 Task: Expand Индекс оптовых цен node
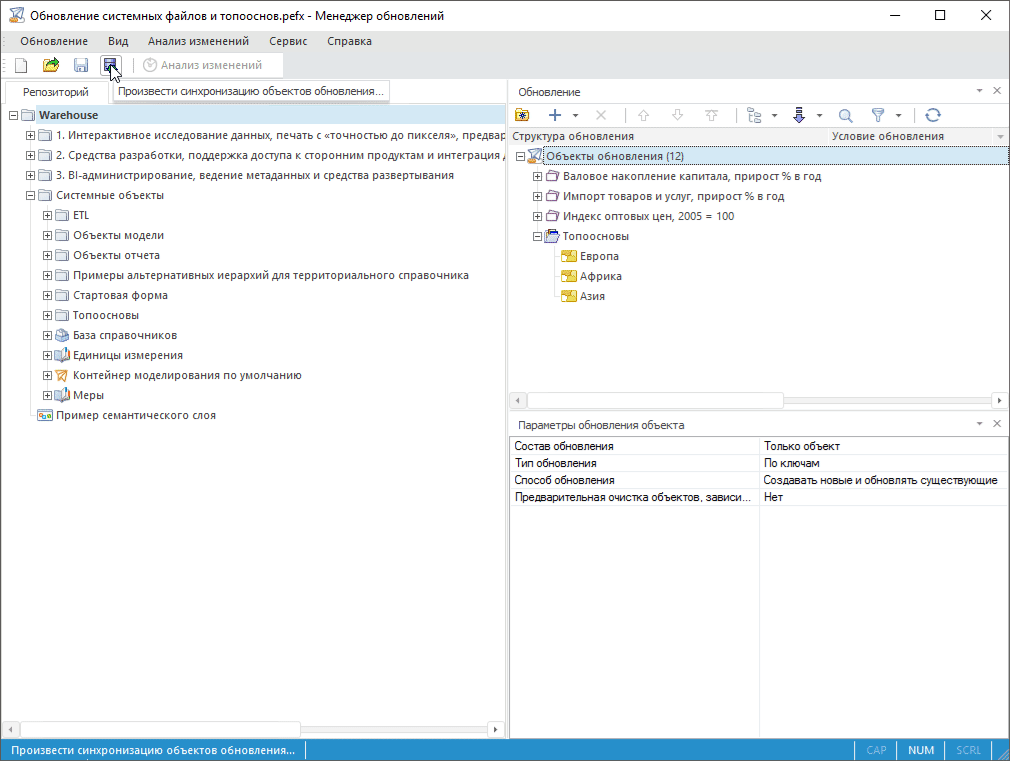[537, 217]
